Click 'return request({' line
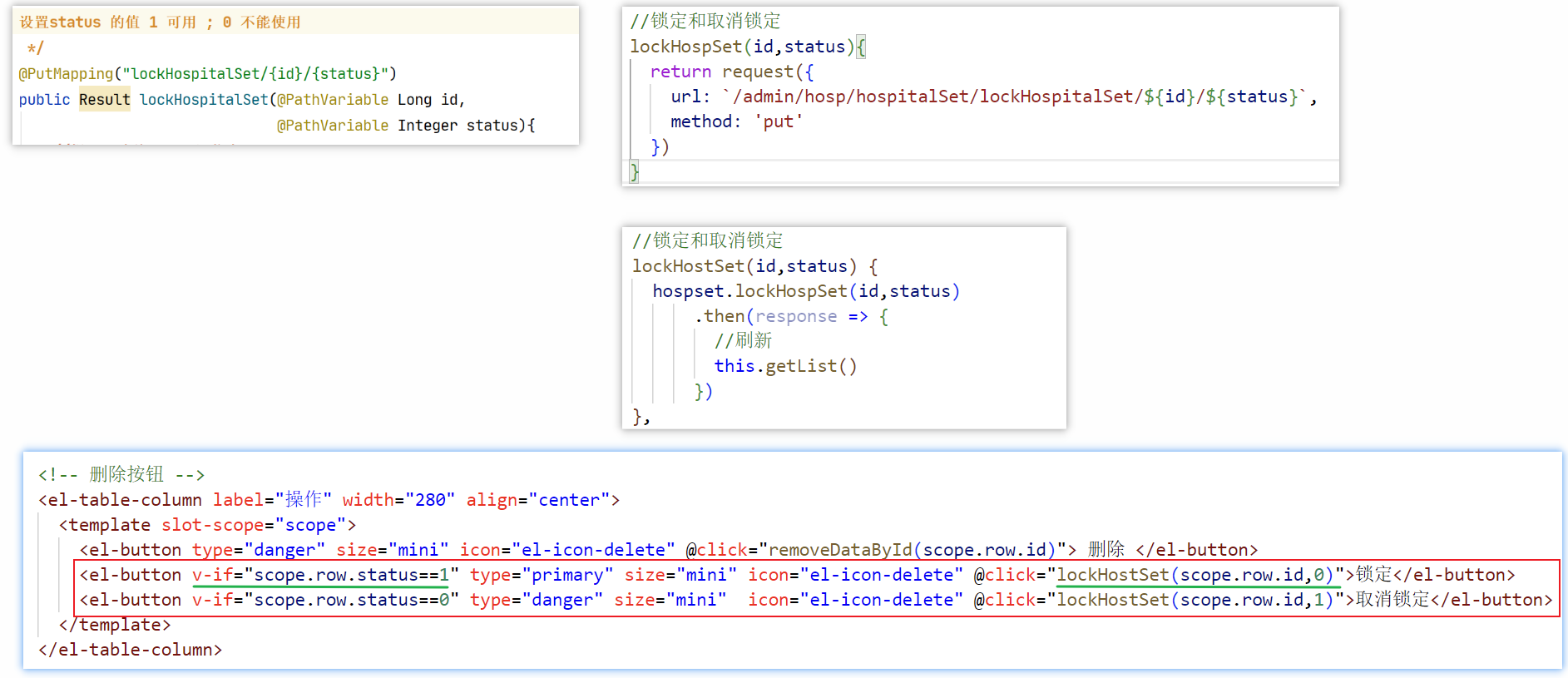Image resolution: width=1568 pixels, height=678 pixels. pos(732,72)
